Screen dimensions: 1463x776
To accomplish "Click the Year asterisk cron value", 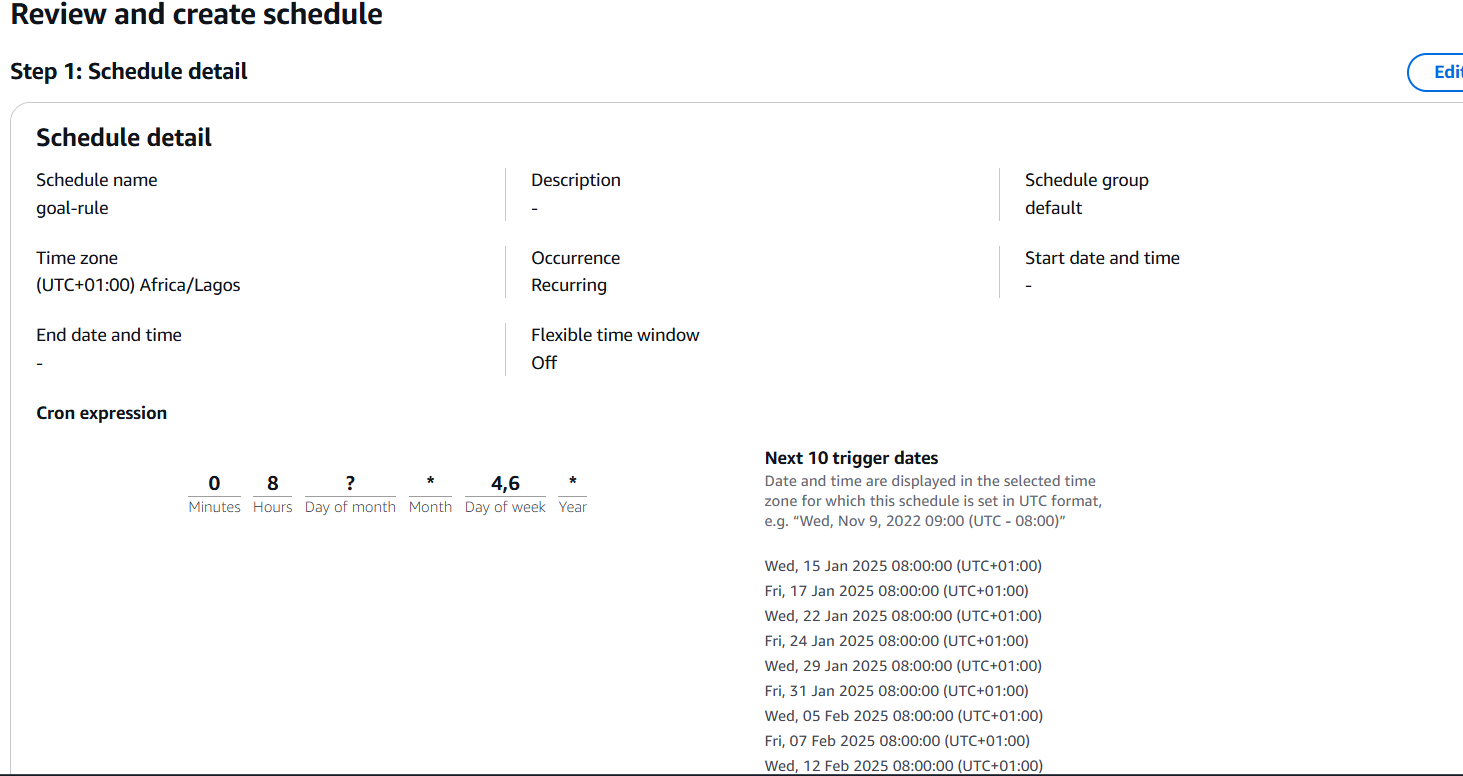I will [x=572, y=482].
